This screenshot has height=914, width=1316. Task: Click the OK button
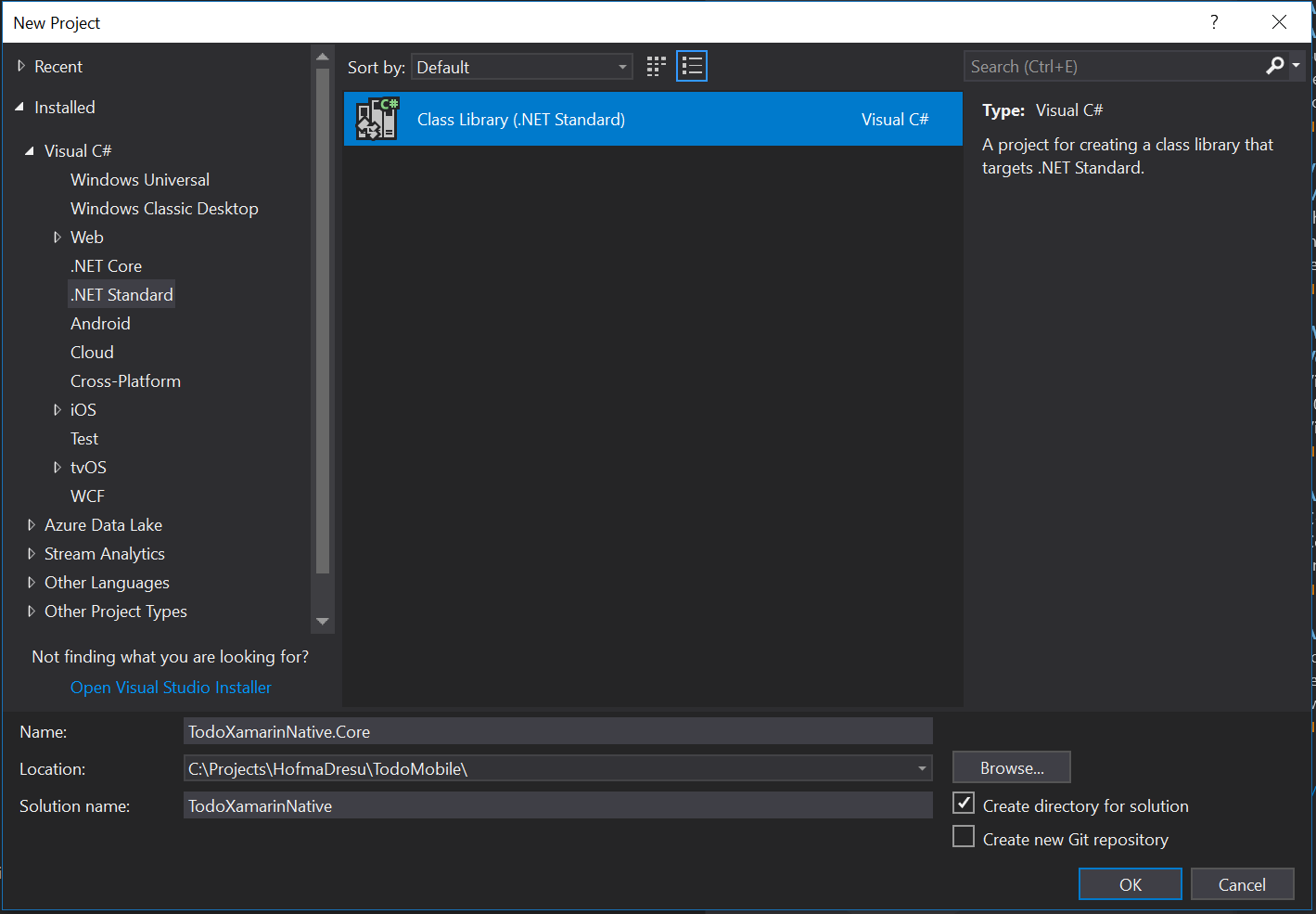1131,884
